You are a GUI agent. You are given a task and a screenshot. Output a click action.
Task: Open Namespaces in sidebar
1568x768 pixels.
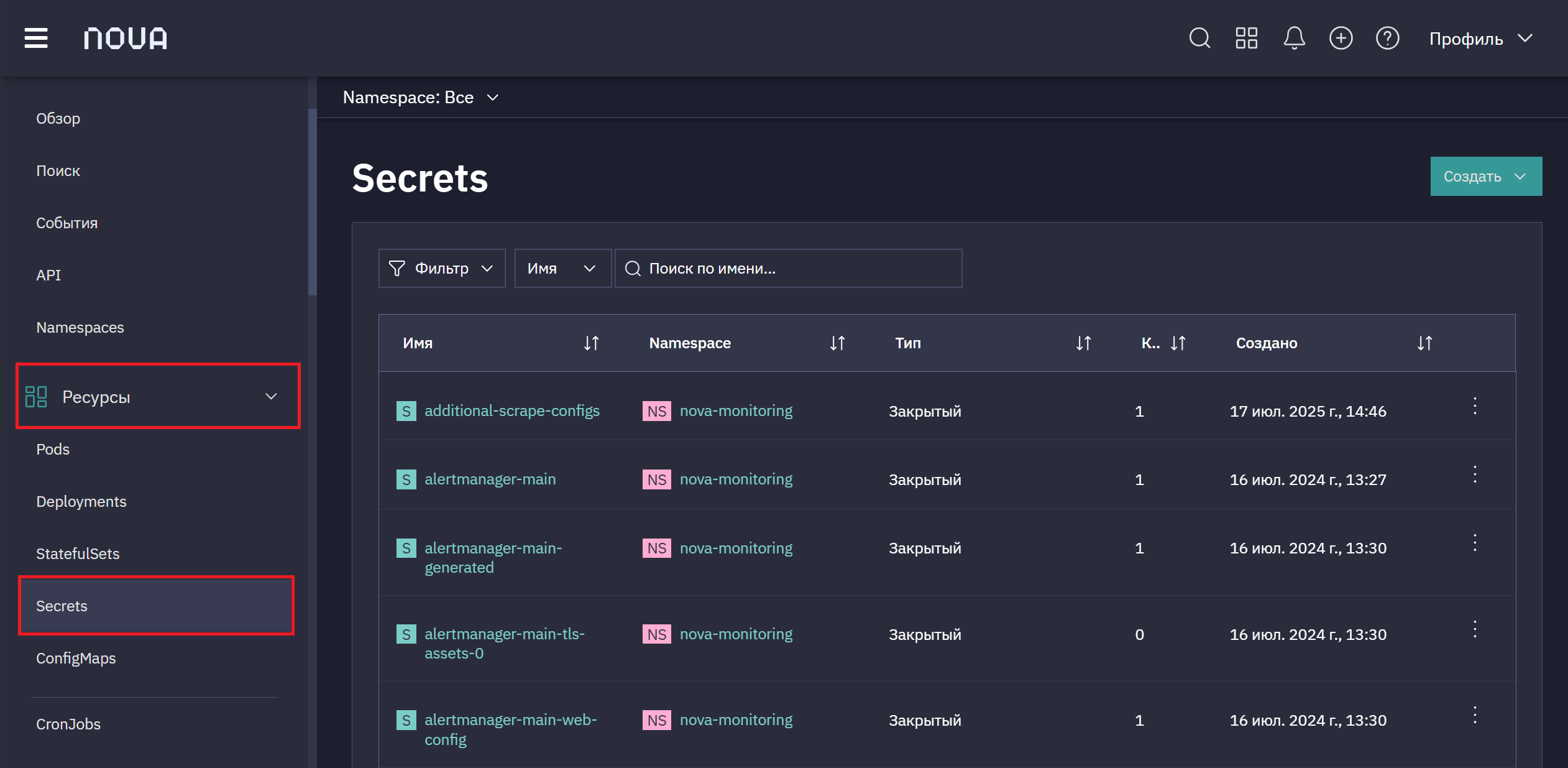80,327
